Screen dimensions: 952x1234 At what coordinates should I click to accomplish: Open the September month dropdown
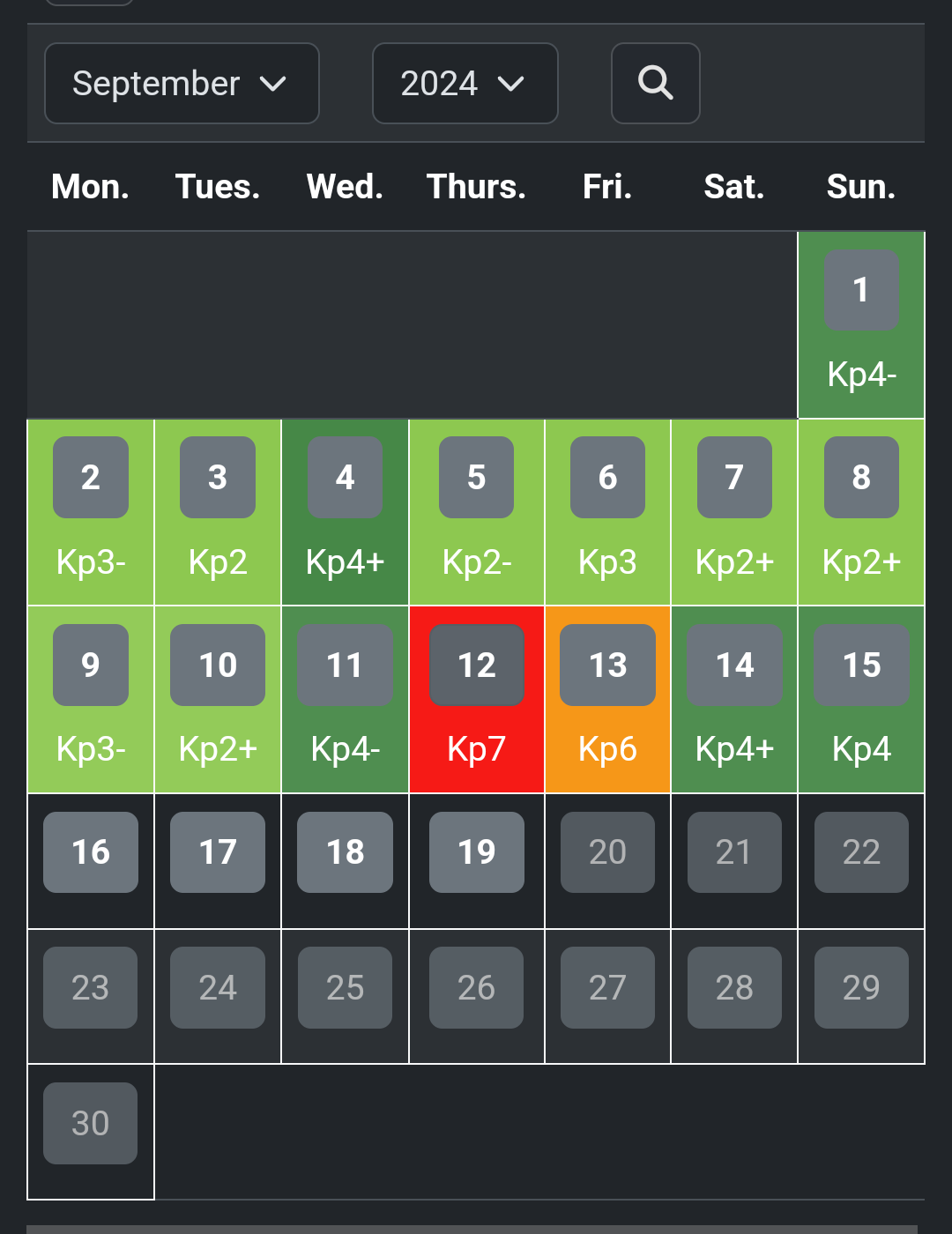(182, 84)
